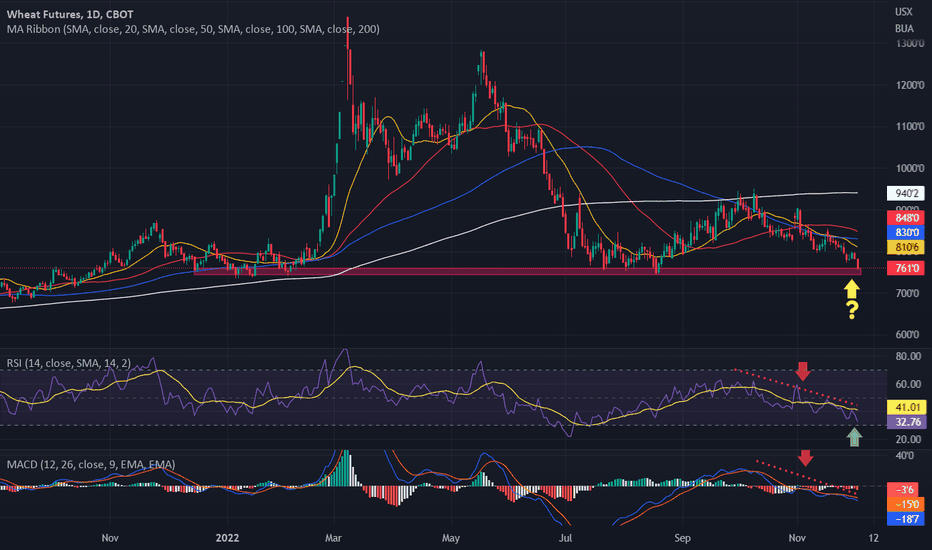Click the 1100'0 price axis tick
Image resolution: width=932 pixels, height=550 pixels.
[910, 127]
